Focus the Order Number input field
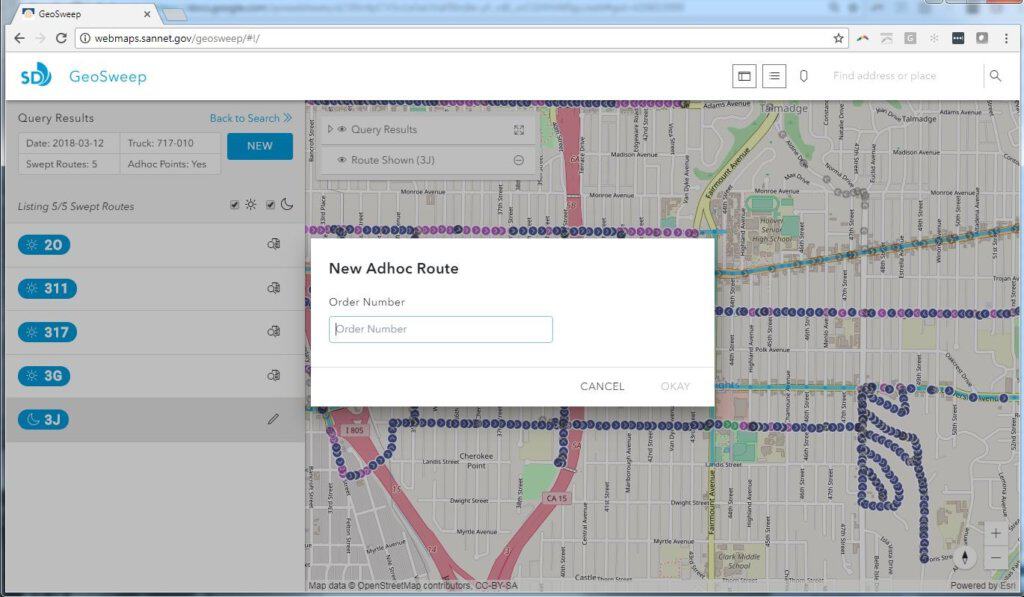The width and height of the screenshot is (1024, 597). click(440, 329)
